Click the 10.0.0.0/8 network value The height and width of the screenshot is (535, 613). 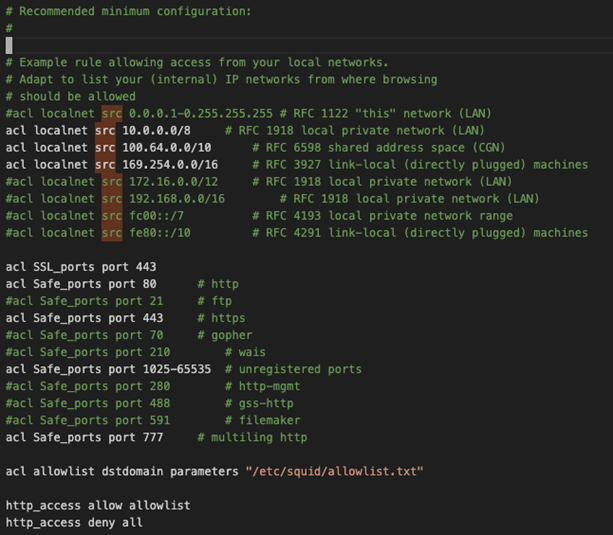pos(156,131)
